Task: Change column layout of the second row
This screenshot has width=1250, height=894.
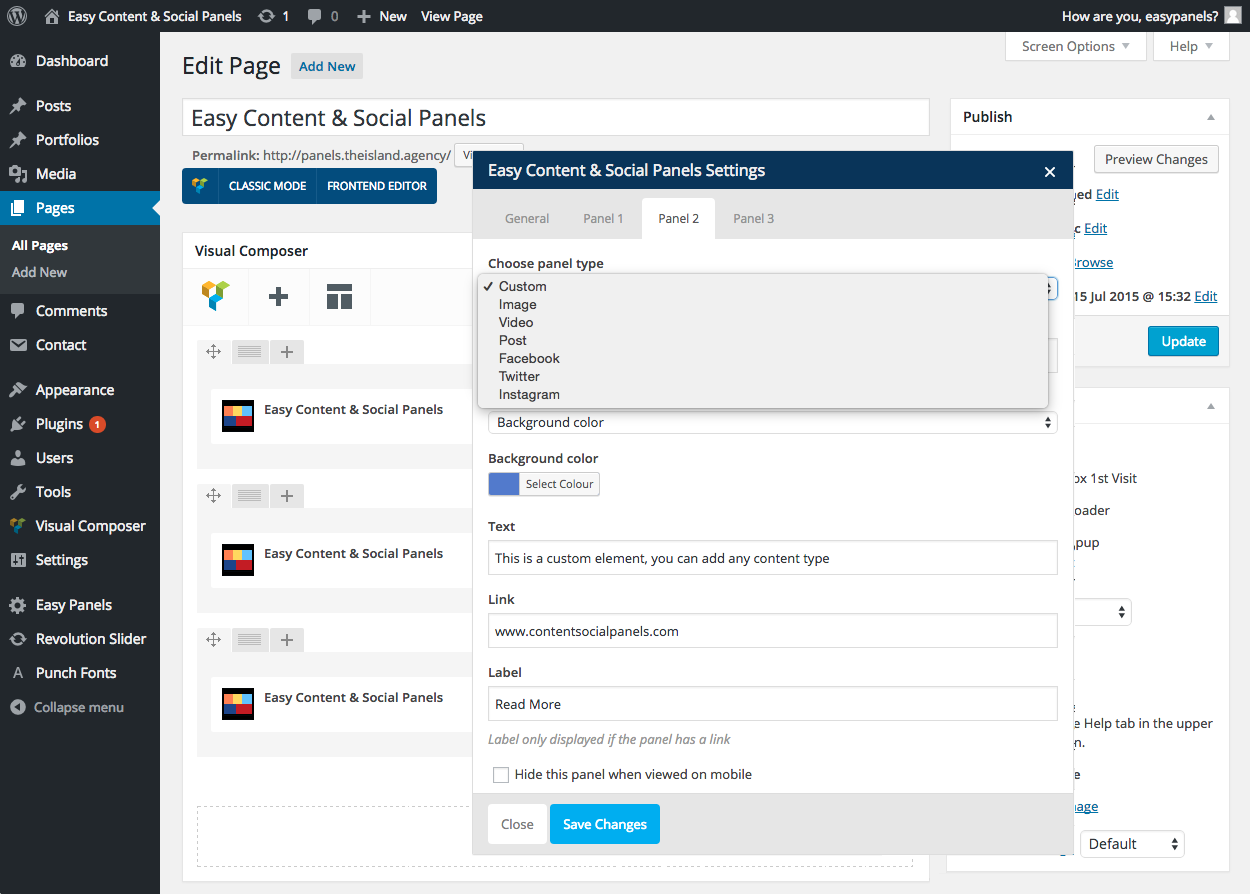Action: coord(250,495)
